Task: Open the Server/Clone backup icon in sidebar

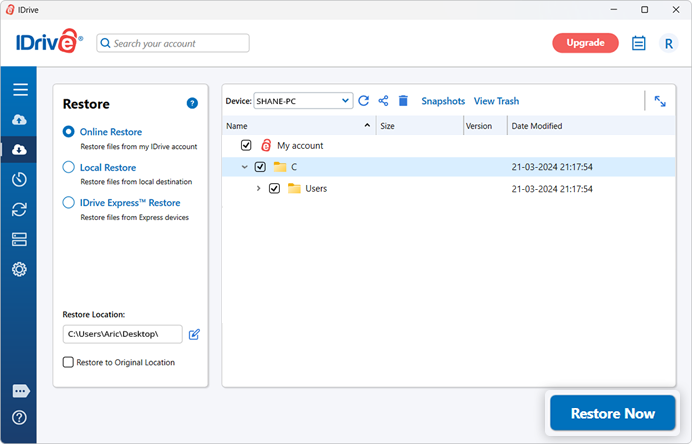Action: [19, 240]
